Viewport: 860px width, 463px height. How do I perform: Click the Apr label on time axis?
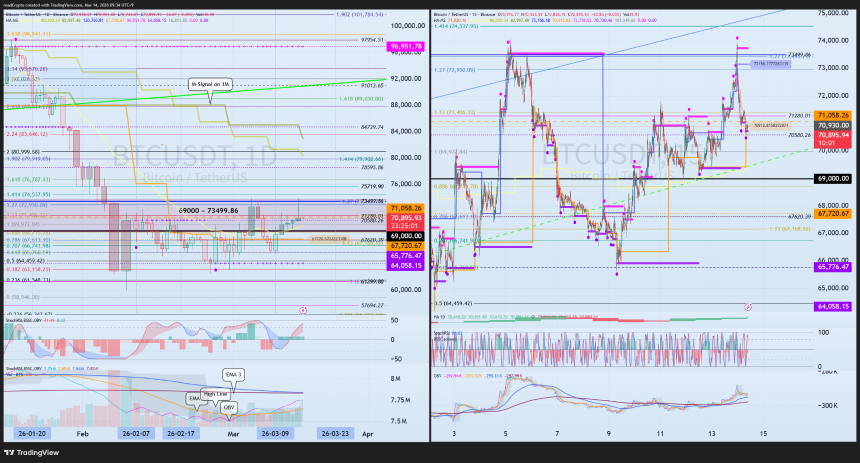point(367,434)
